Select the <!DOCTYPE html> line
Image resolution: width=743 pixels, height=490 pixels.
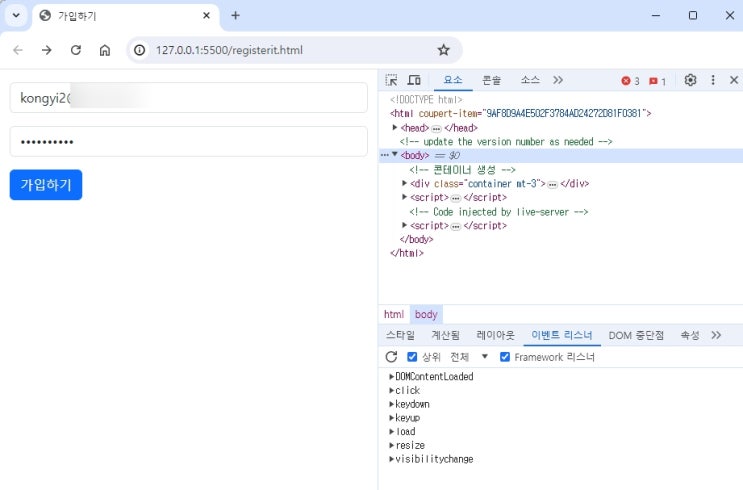click(426, 100)
